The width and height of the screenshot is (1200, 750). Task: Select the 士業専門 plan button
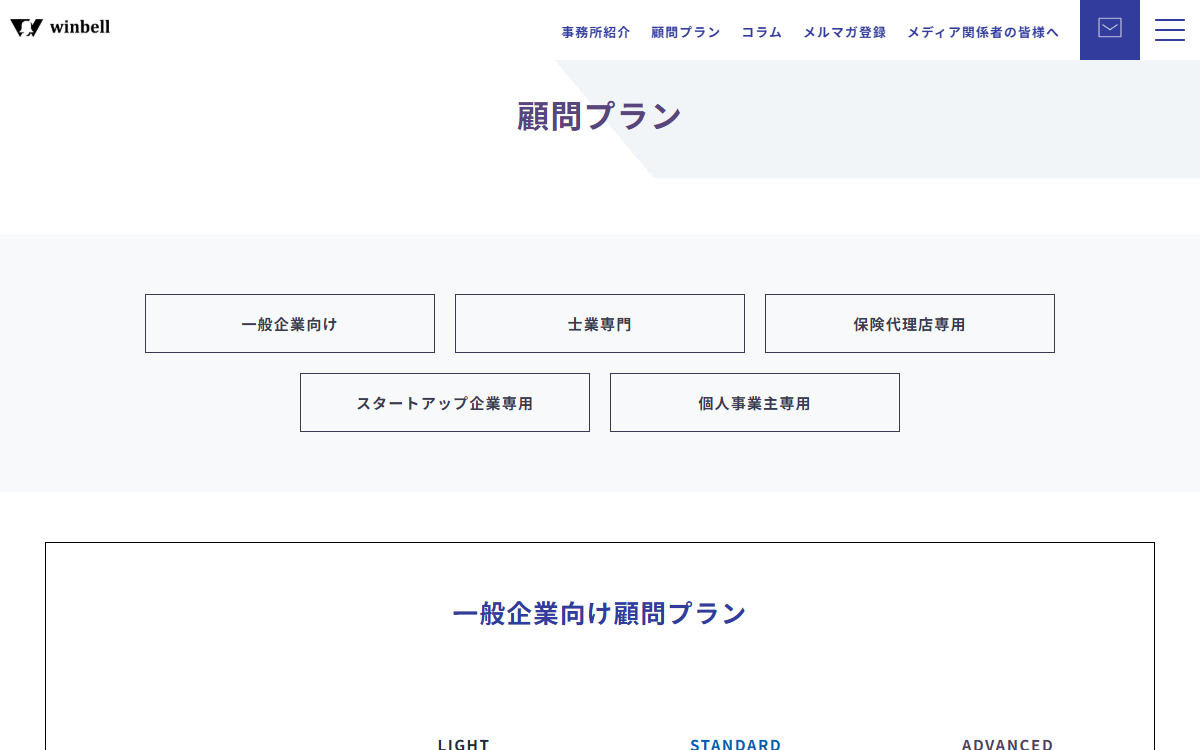(x=600, y=324)
